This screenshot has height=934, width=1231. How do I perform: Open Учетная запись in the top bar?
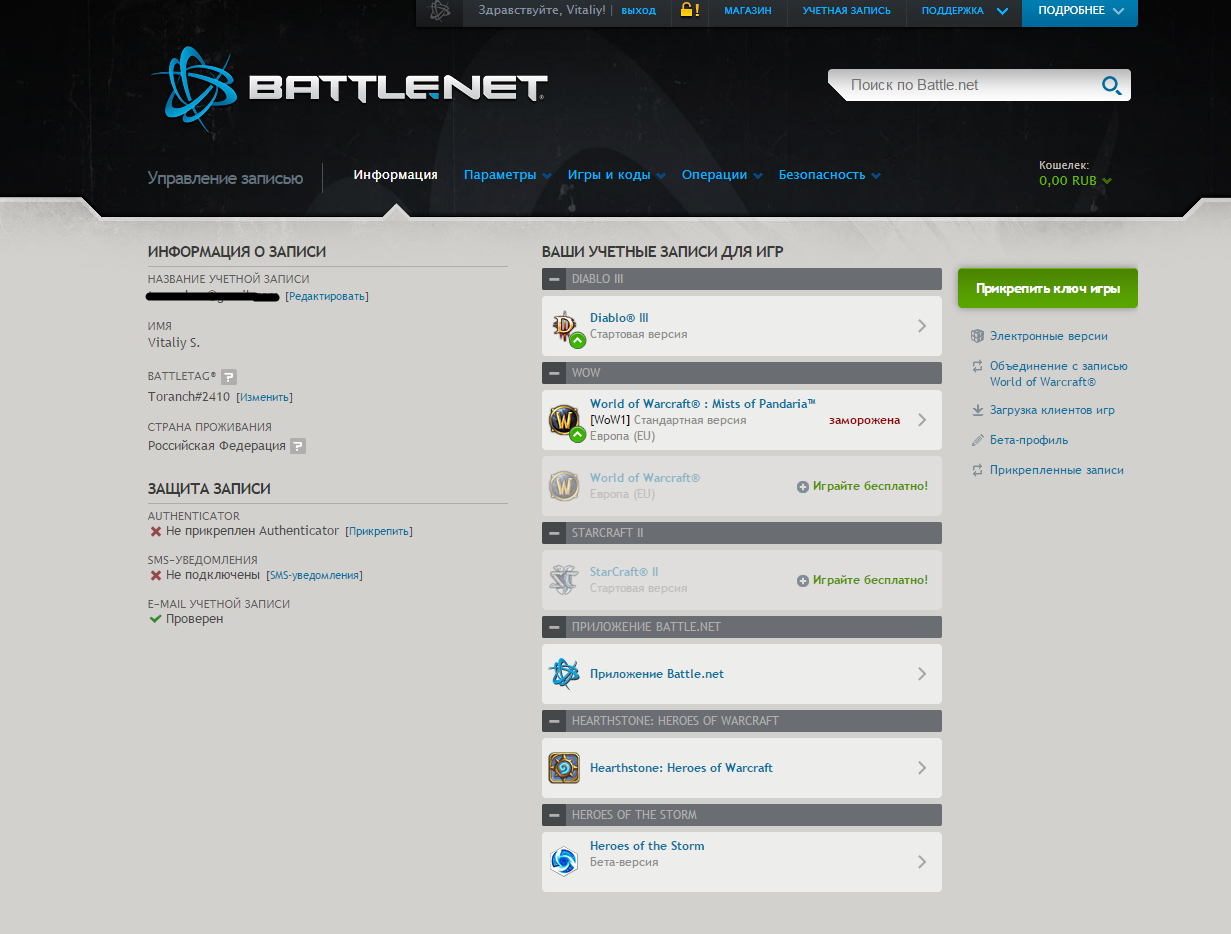[x=846, y=11]
